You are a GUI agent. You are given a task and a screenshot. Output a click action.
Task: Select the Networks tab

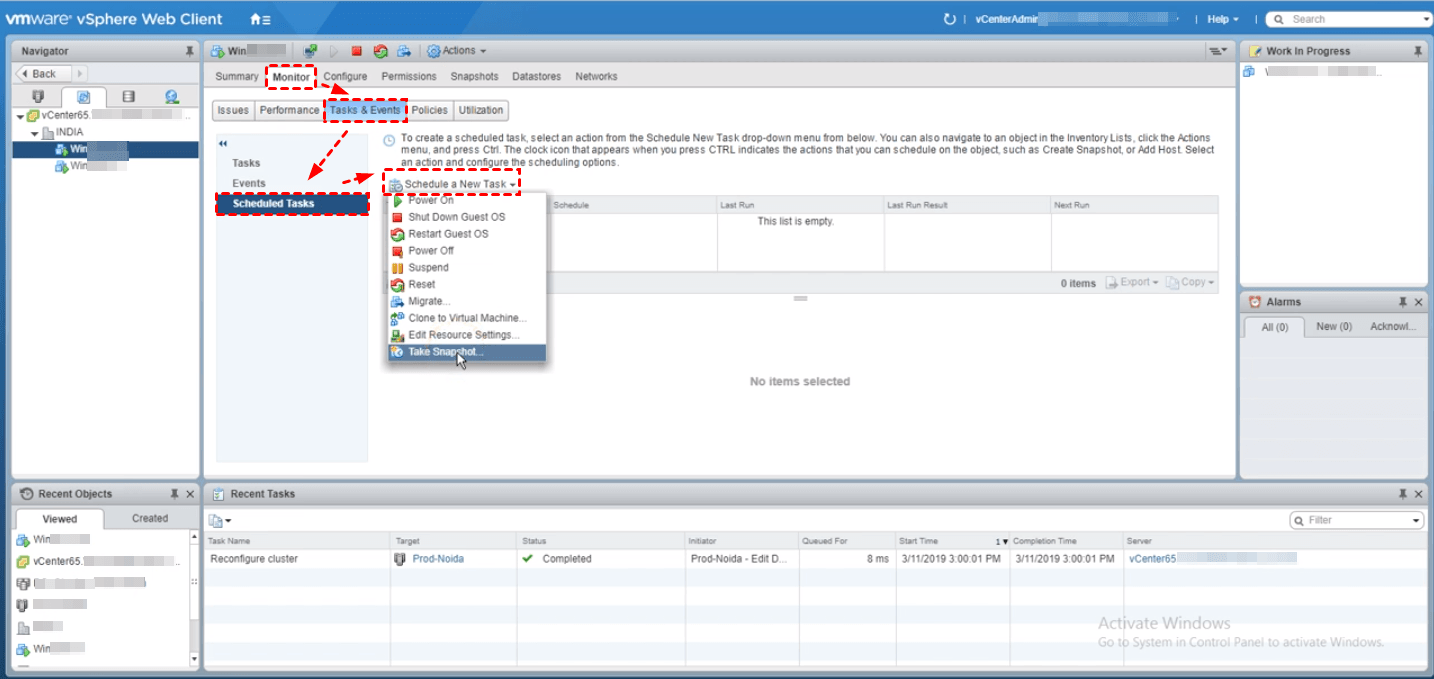[x=596, y=76]
